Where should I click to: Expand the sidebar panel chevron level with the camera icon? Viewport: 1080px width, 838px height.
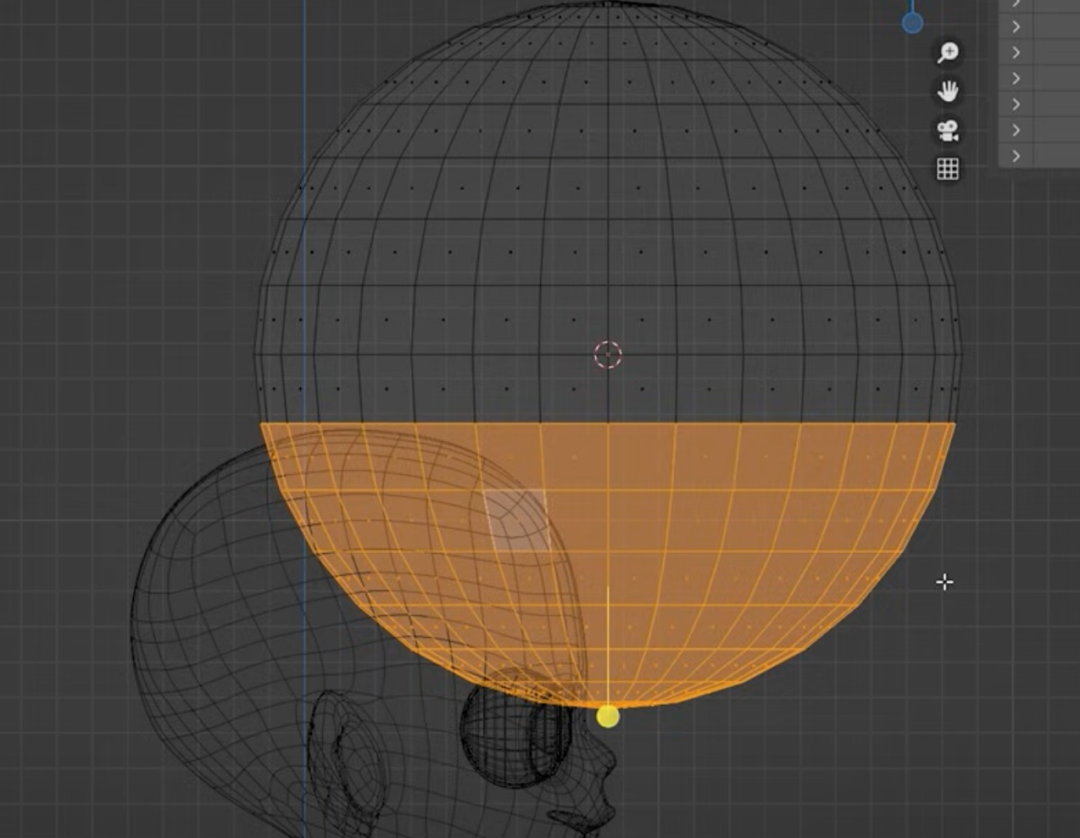pyautogui.click(x=1016, y=130)
